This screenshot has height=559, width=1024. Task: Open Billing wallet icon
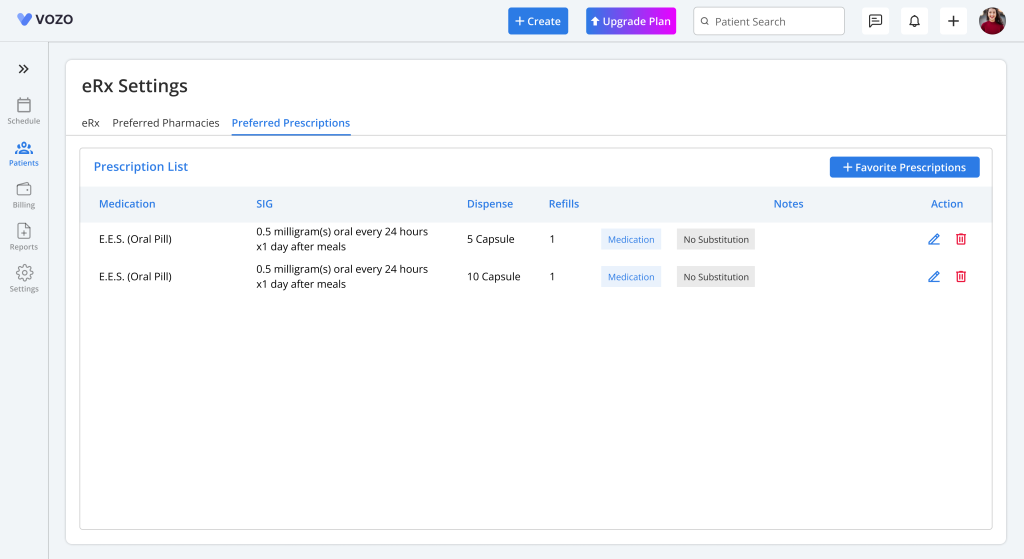tap(24, 189)
